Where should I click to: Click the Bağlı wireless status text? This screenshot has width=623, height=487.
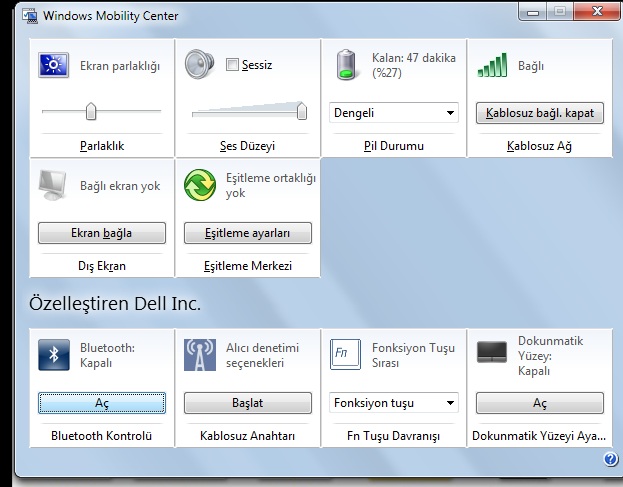point(531,66)
